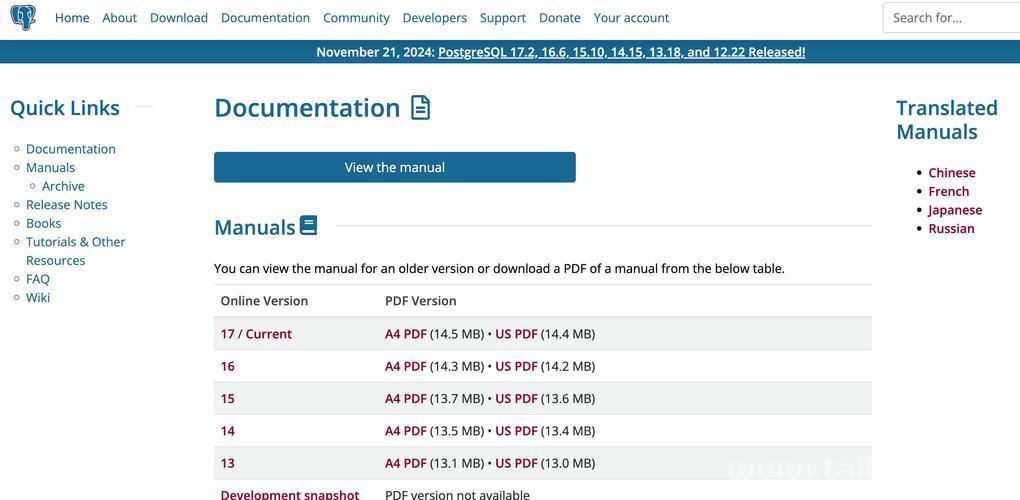Screen dimensions: 1020x500
Task: Download A4 PDF for version 17
Action: click(405, 334)
